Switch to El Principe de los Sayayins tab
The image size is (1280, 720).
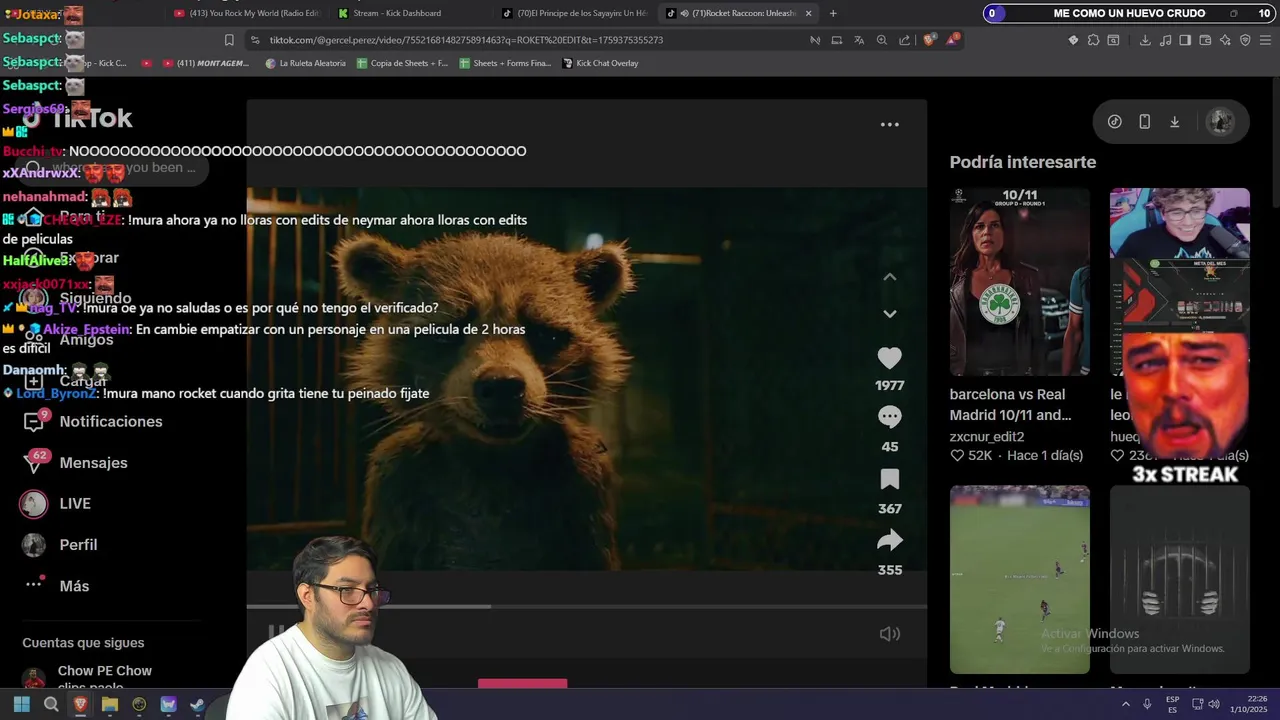[x=575, y=13]
